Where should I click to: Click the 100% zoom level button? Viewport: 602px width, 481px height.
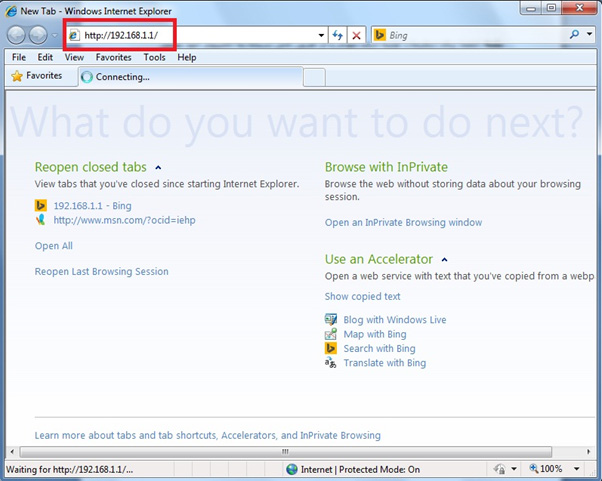point(546,469)
